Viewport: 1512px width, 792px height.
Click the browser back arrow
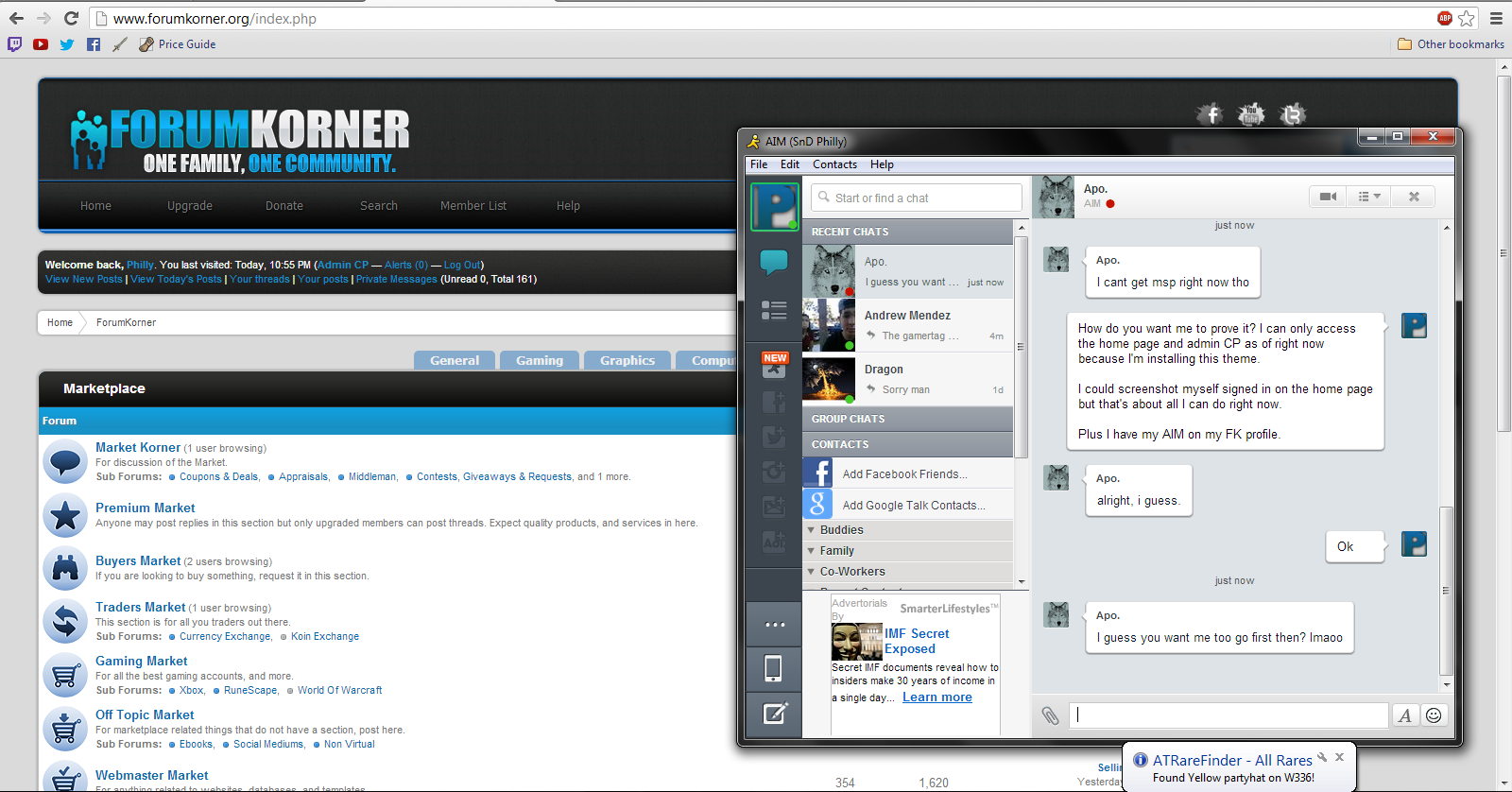point(16,18)
